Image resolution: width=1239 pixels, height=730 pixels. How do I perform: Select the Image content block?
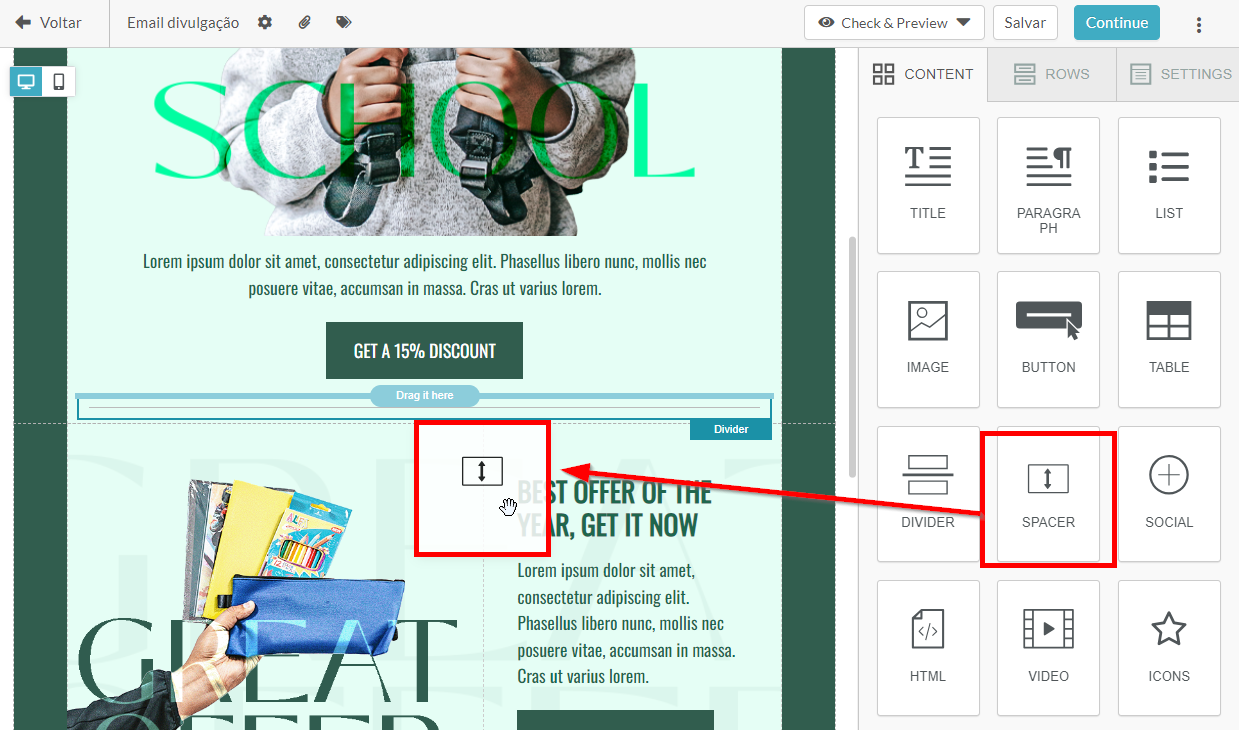coord(928,339)
